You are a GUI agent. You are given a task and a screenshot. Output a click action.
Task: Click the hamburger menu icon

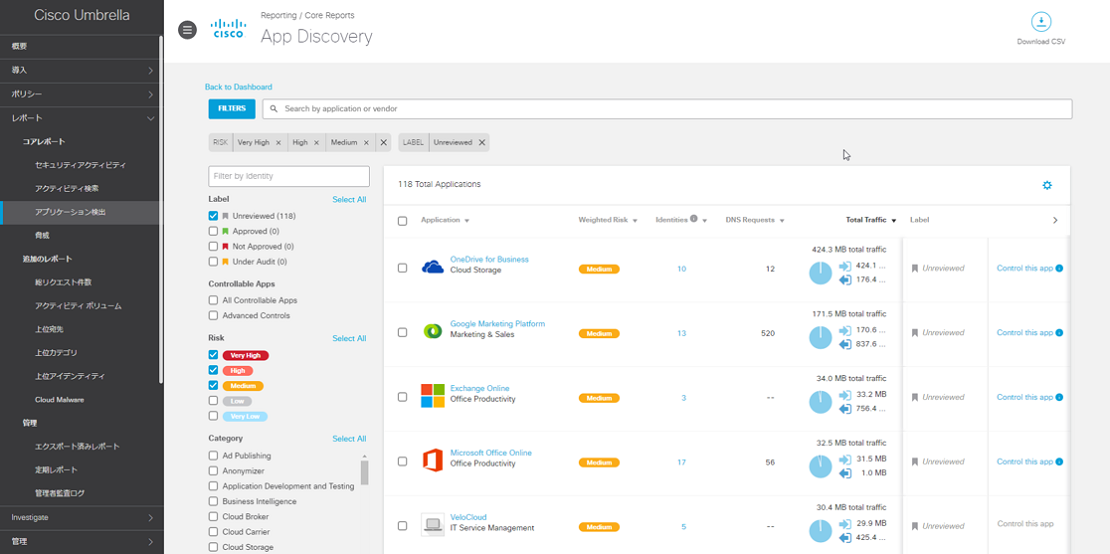click(x=187, y=30)
